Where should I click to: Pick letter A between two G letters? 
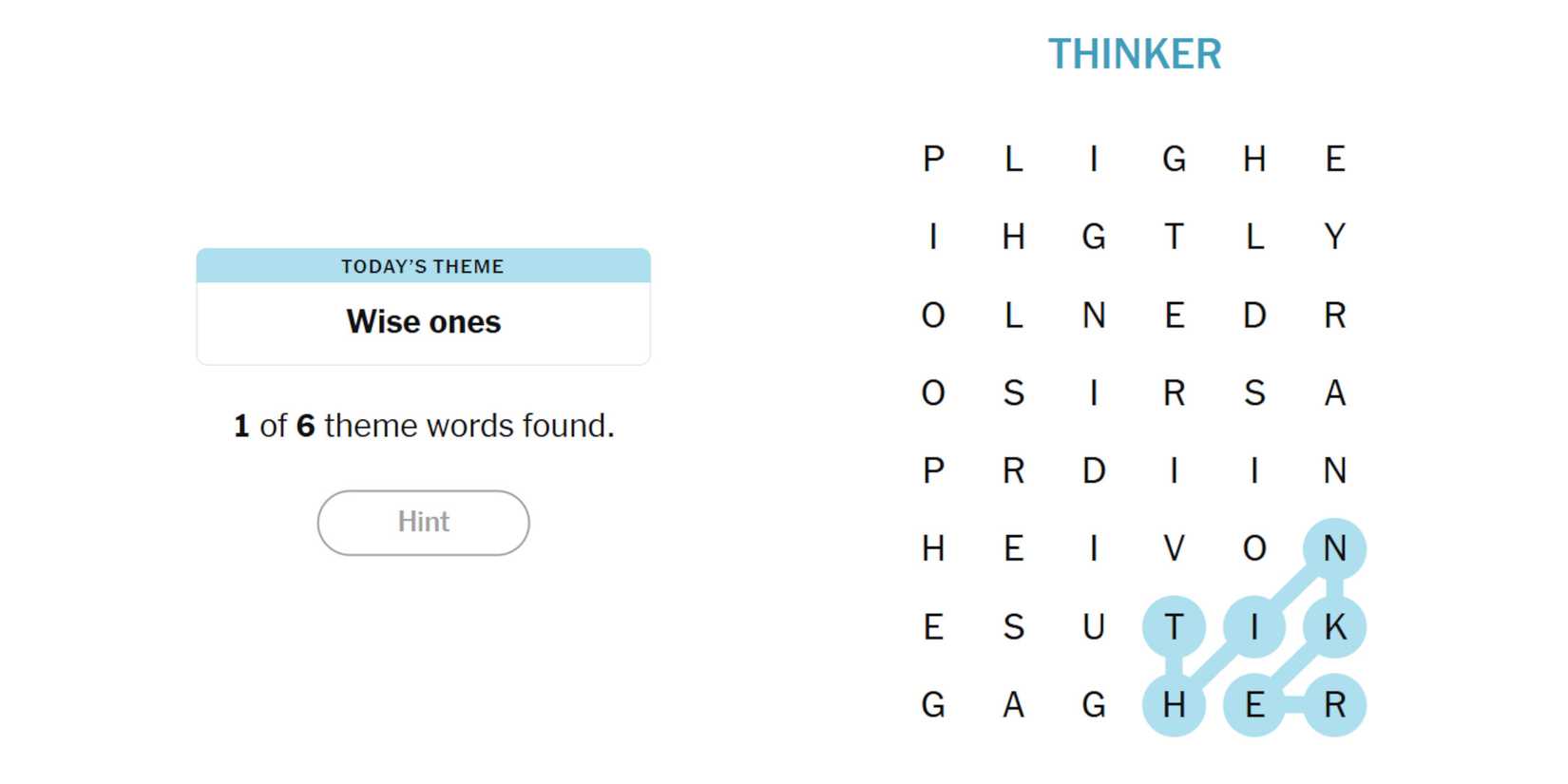pyautogui.click(x=1013, y=705)
